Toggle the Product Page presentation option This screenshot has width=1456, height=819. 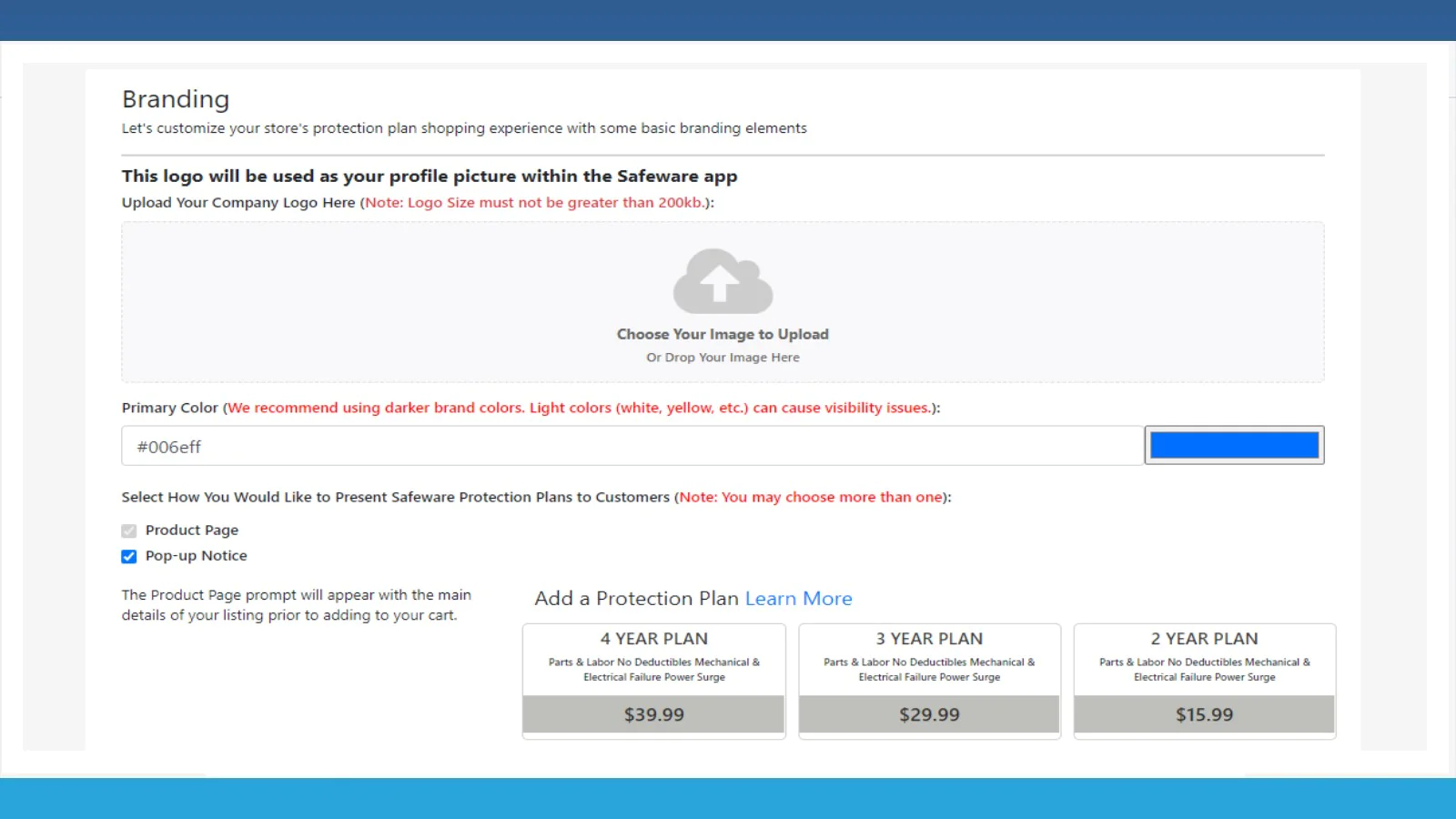128,530
